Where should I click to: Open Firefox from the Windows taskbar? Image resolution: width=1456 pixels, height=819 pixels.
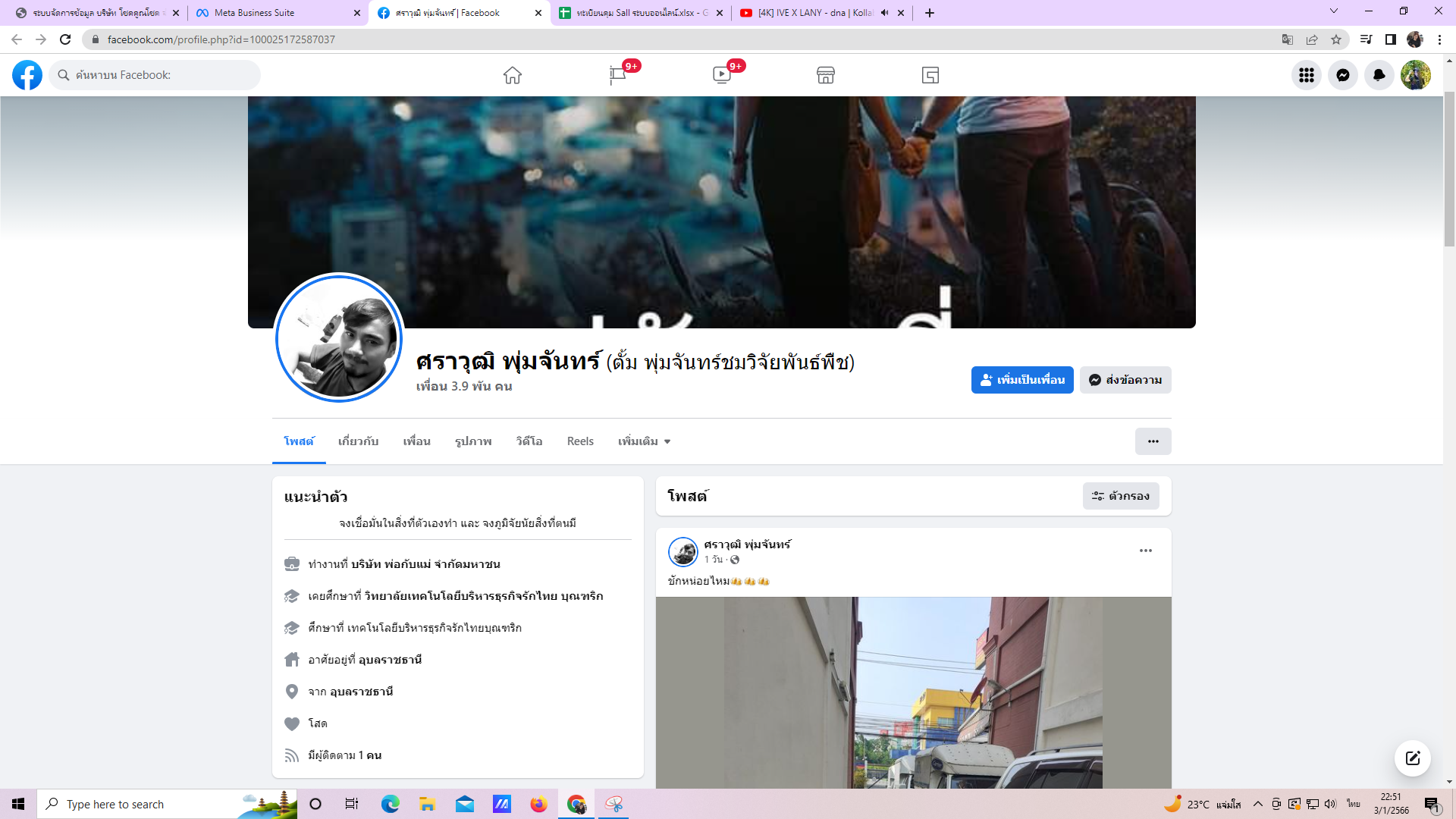click(x=538, y=804)
